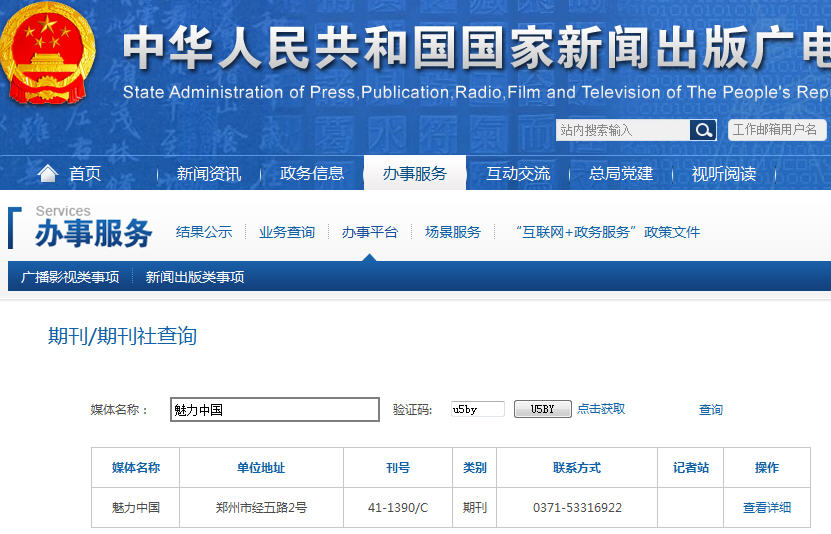
Task: Click the 期刊/期刊社查询 heading
Action: tap(122, 336)
